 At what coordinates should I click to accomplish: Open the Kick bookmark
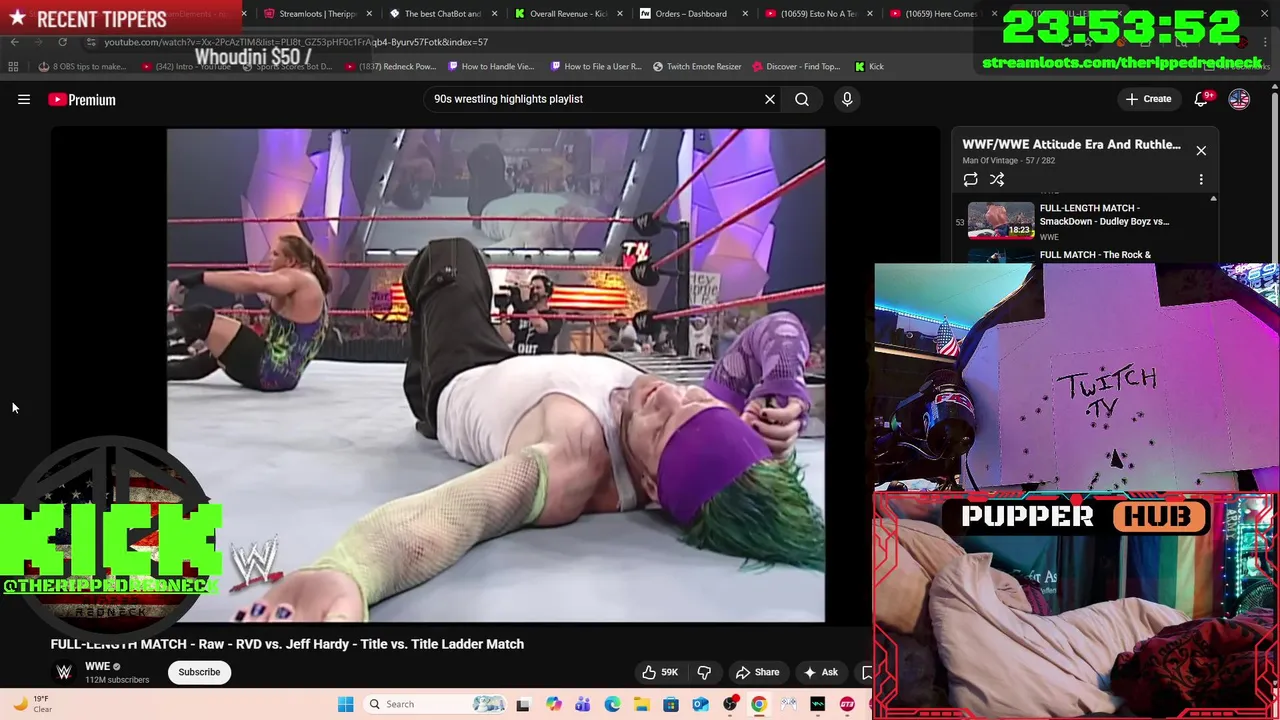(869, 66)
